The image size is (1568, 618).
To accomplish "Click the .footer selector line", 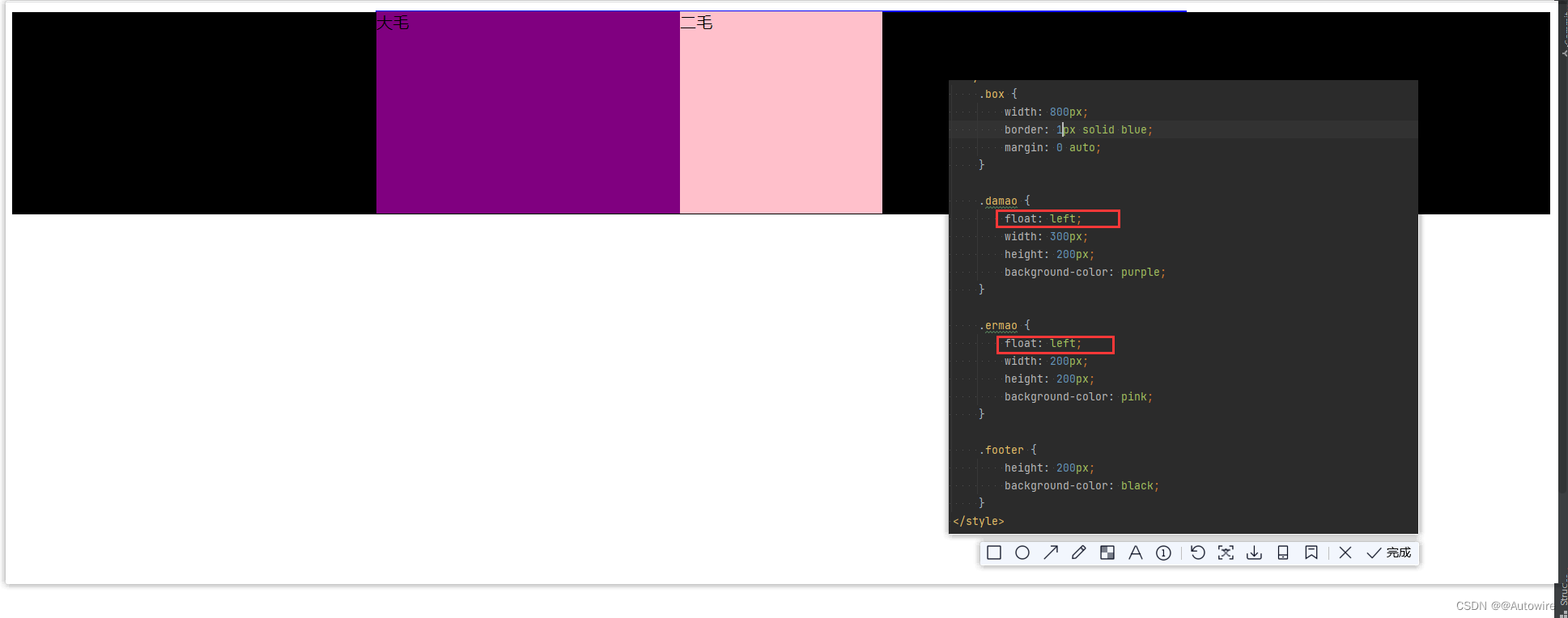I will 1008,450.
